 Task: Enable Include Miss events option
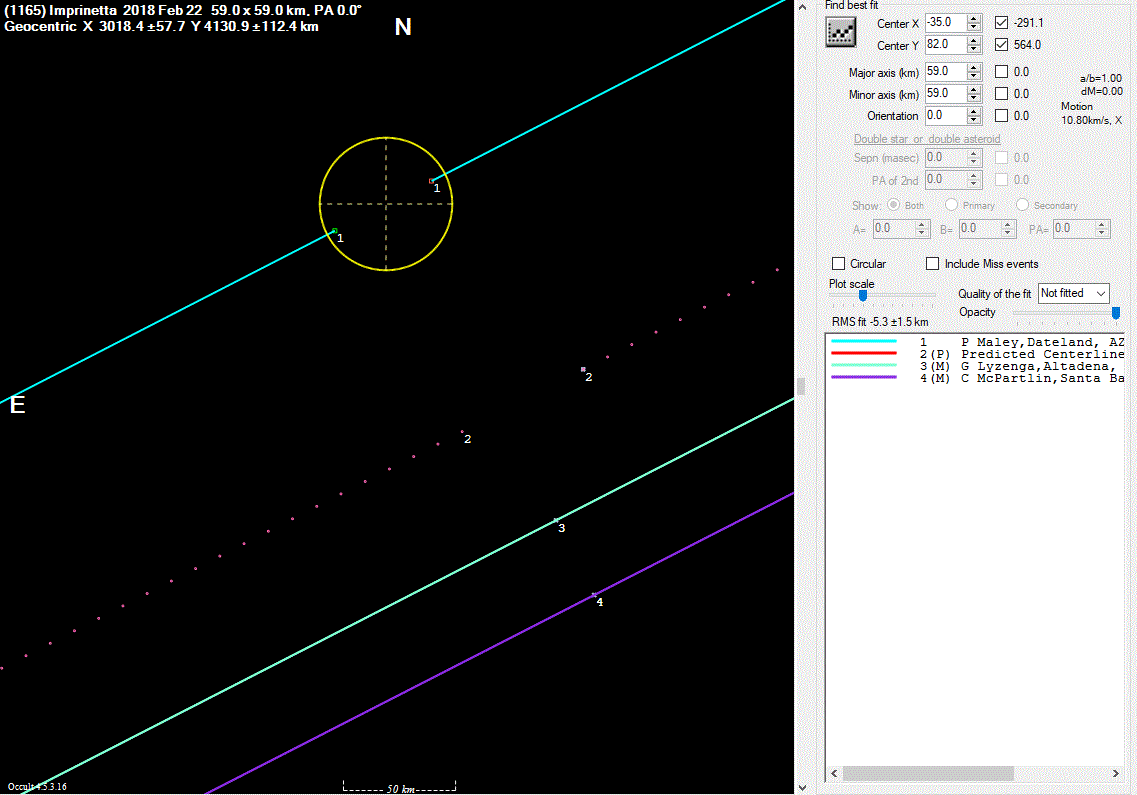tap(933, 264)
